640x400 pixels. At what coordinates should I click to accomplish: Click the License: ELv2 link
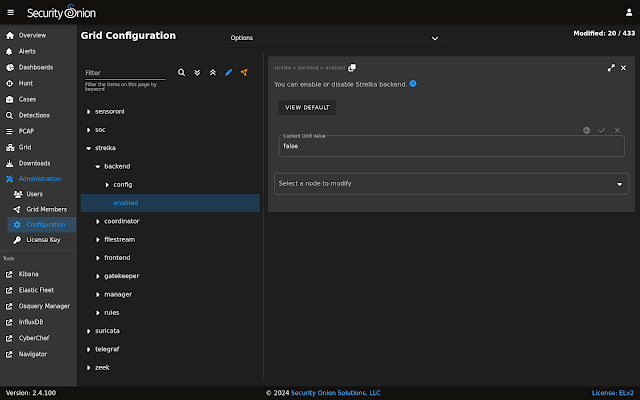pos(613,393)
